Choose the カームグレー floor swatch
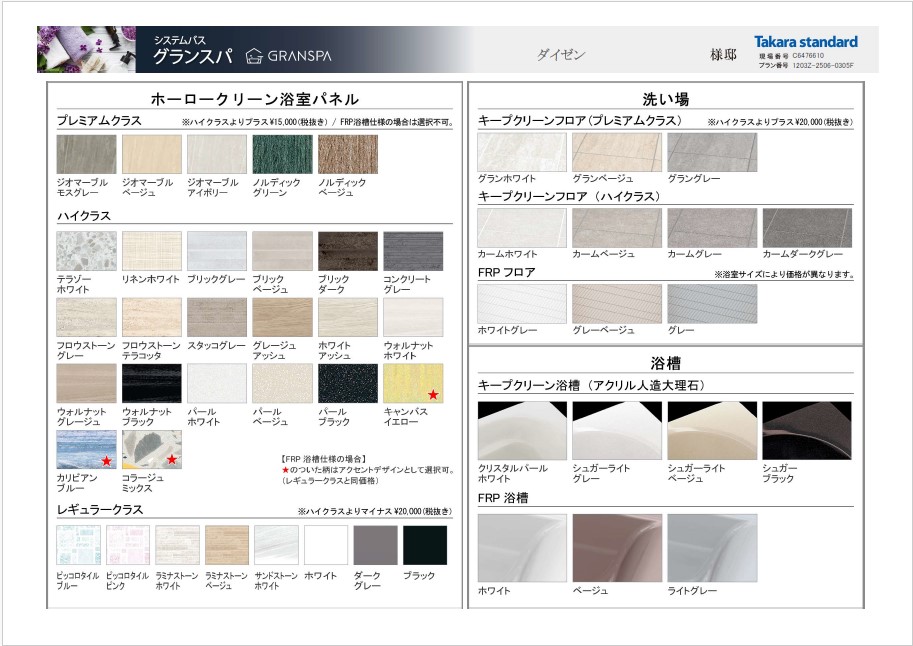The height and width of the screenshot is (646, 913). click(712, 228)
